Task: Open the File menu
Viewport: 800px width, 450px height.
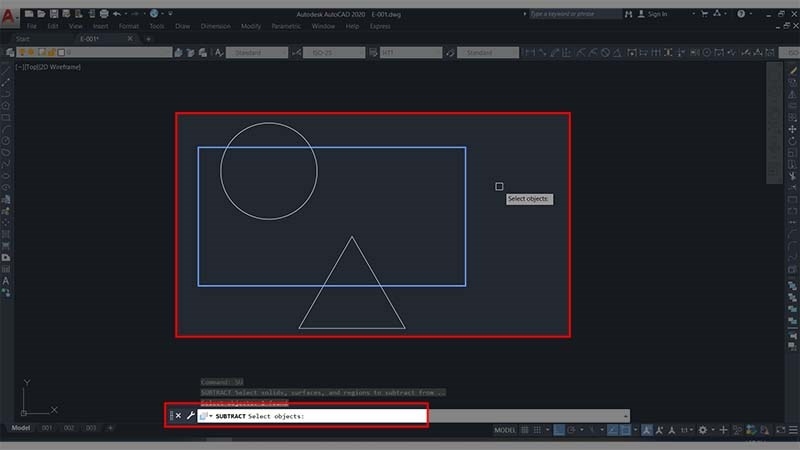Action: pyautogui.click(x=32, y=26)
